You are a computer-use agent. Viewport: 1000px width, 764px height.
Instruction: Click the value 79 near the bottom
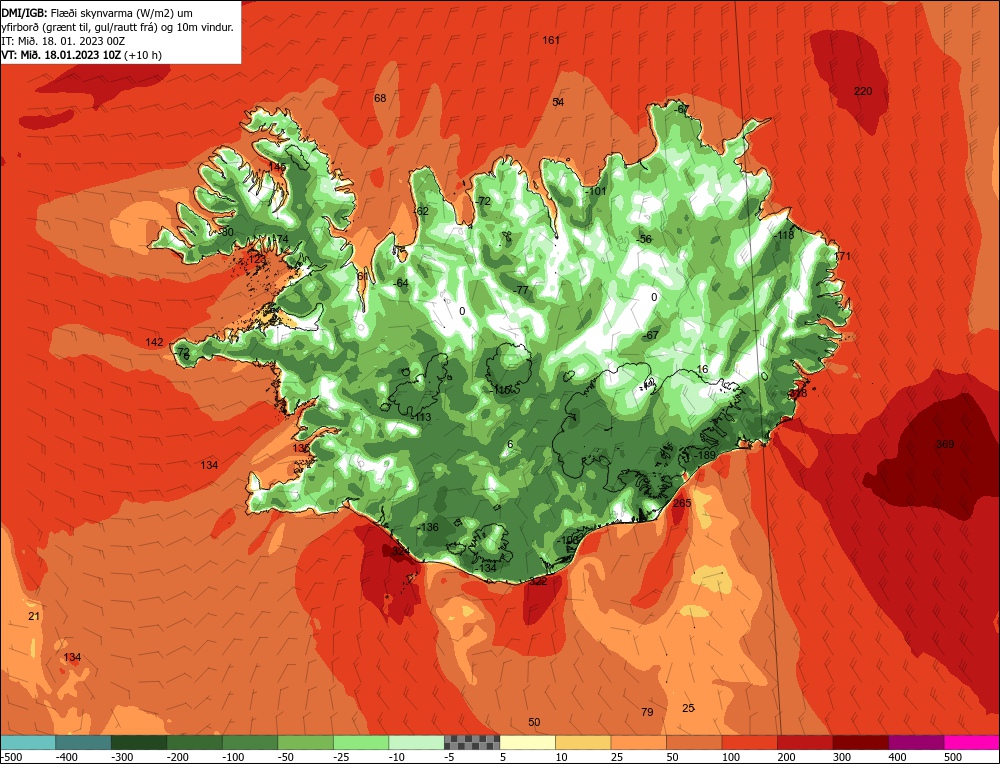647,712
